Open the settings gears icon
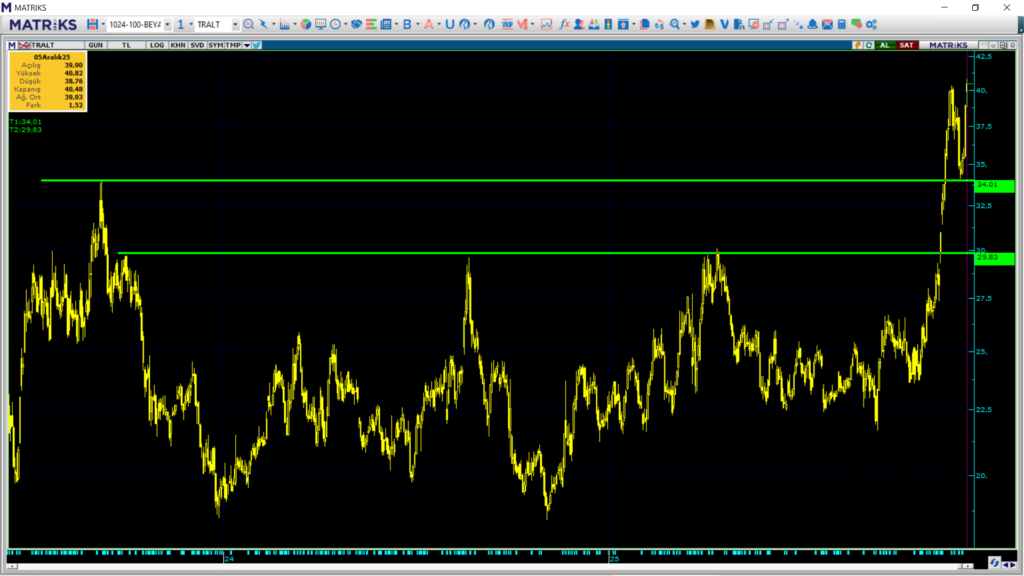This screenshot has height=576, width=1024. pyautogui.click(x=870, y=24)
